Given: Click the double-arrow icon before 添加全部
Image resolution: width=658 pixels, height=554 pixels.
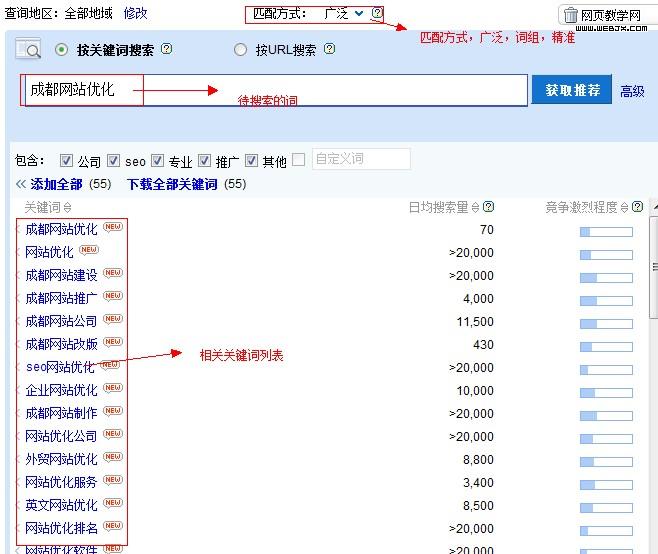Looking at the screenshot, I should [21, 184].
